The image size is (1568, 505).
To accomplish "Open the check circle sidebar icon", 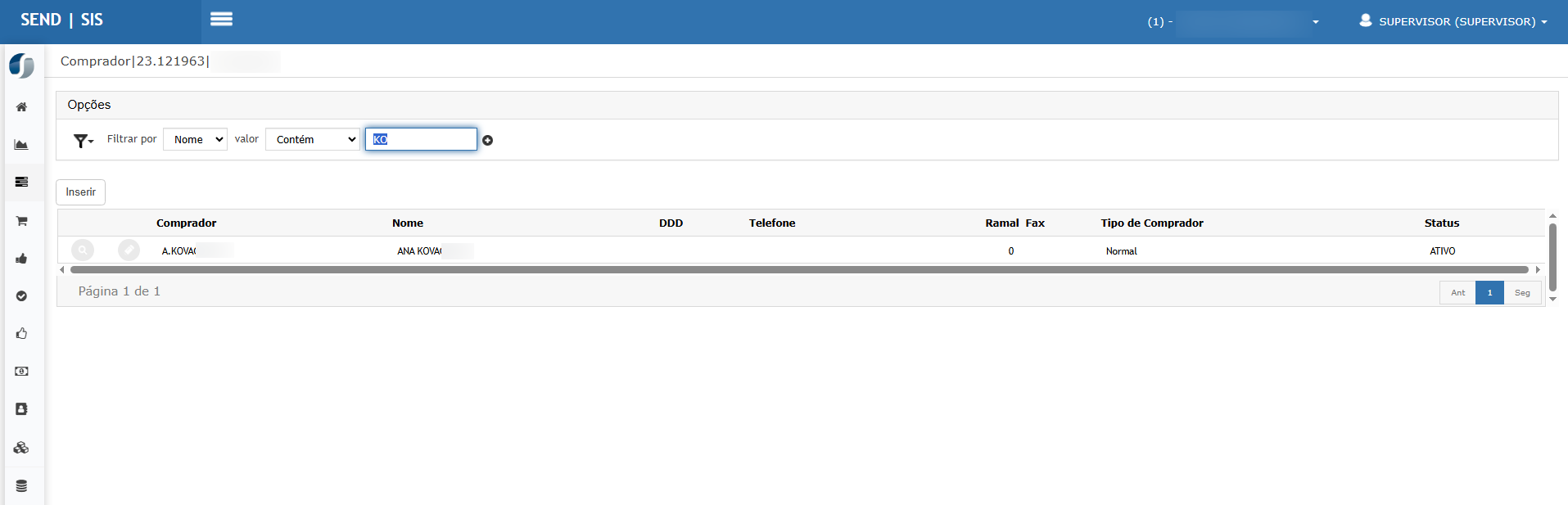I will pyautogui.click(x=22, y=296).
